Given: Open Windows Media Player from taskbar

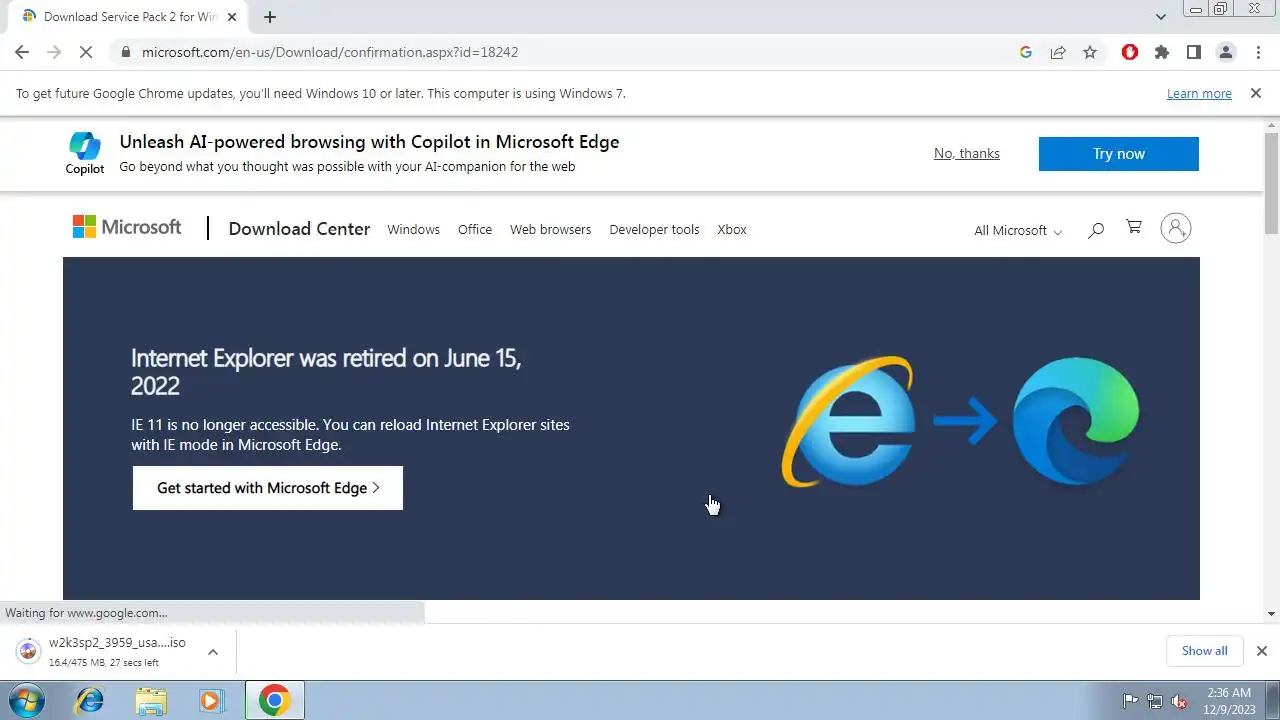Looking at the screenshot, I should tap(211, 701).
